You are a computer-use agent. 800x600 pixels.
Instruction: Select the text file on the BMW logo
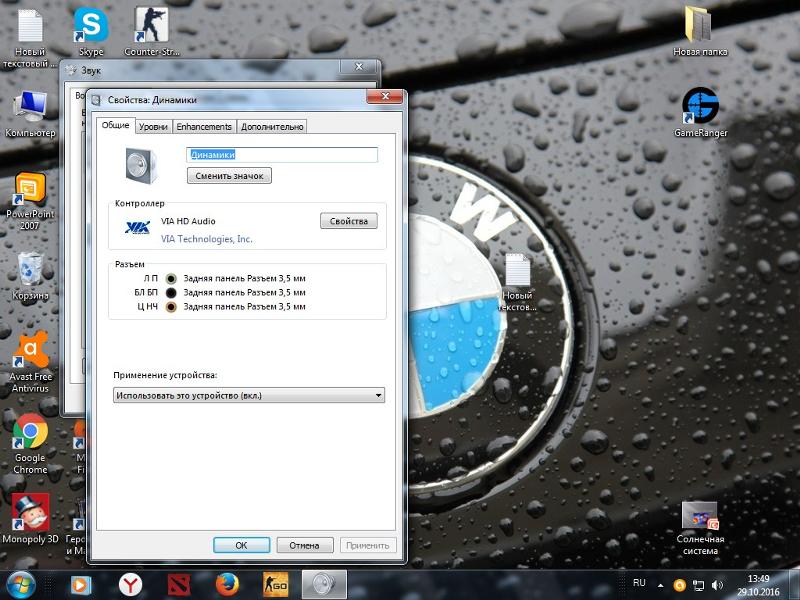[x=517, y=282]
